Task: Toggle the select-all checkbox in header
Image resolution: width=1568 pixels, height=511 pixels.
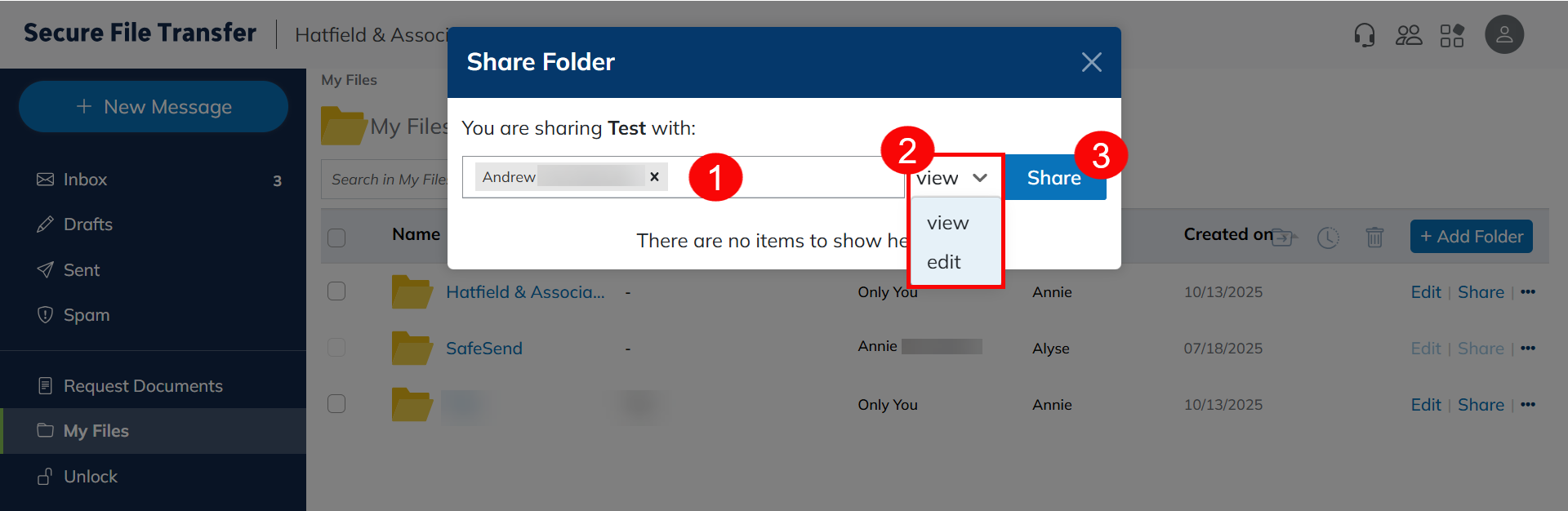Action: coord(336,238)
